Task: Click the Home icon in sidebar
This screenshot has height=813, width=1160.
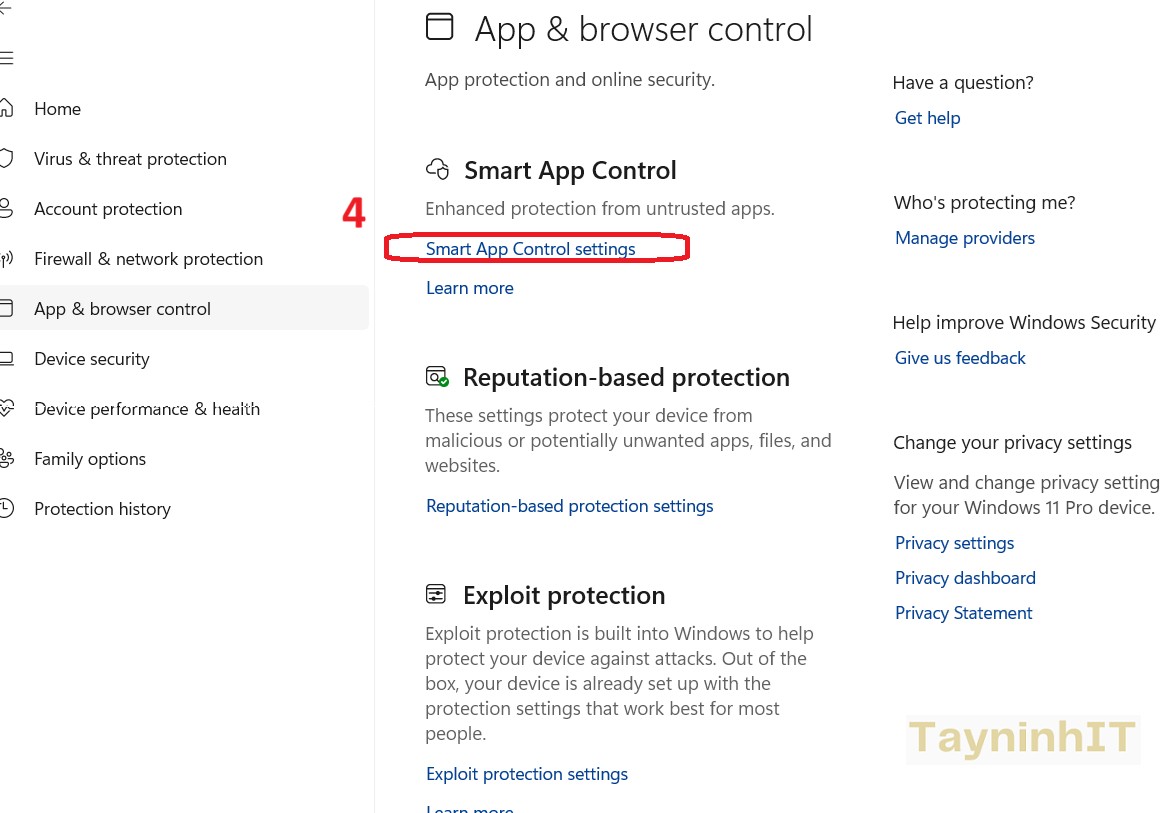Action: tap(7, 108)
